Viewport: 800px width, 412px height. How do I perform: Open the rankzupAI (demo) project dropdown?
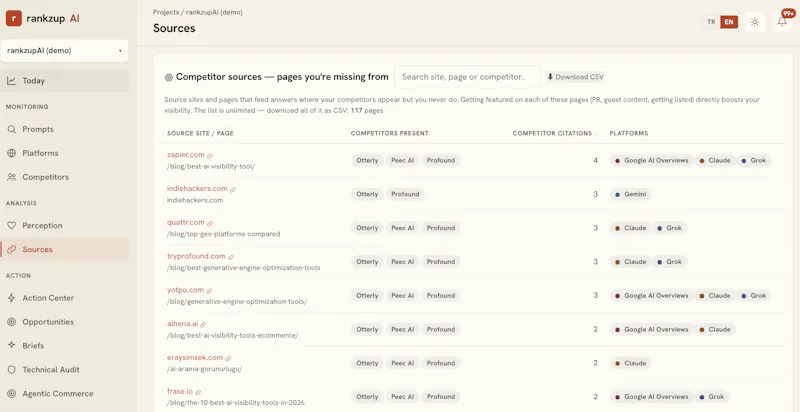pyautogui.click(x=64, y=50)
